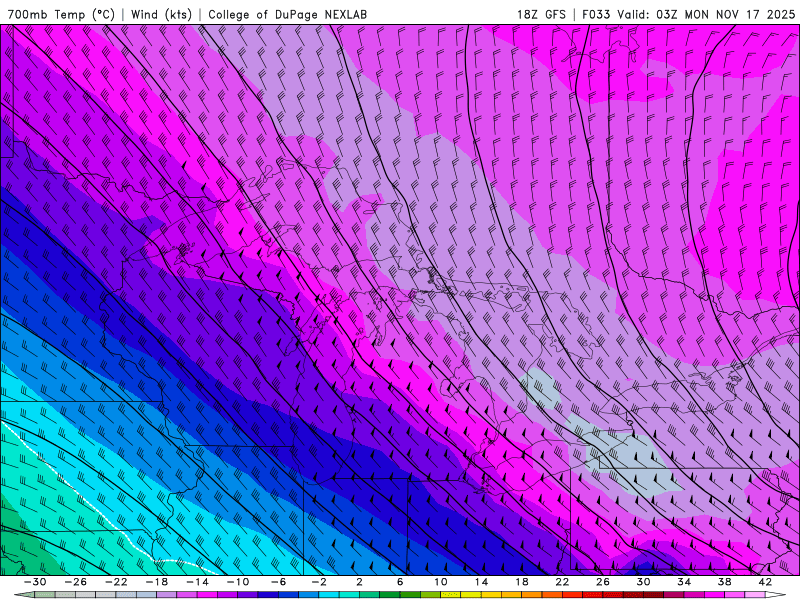The width and height of the screenshot is (800, 600).
Task: Click the F033 forecast hour text
Action: 596,15
